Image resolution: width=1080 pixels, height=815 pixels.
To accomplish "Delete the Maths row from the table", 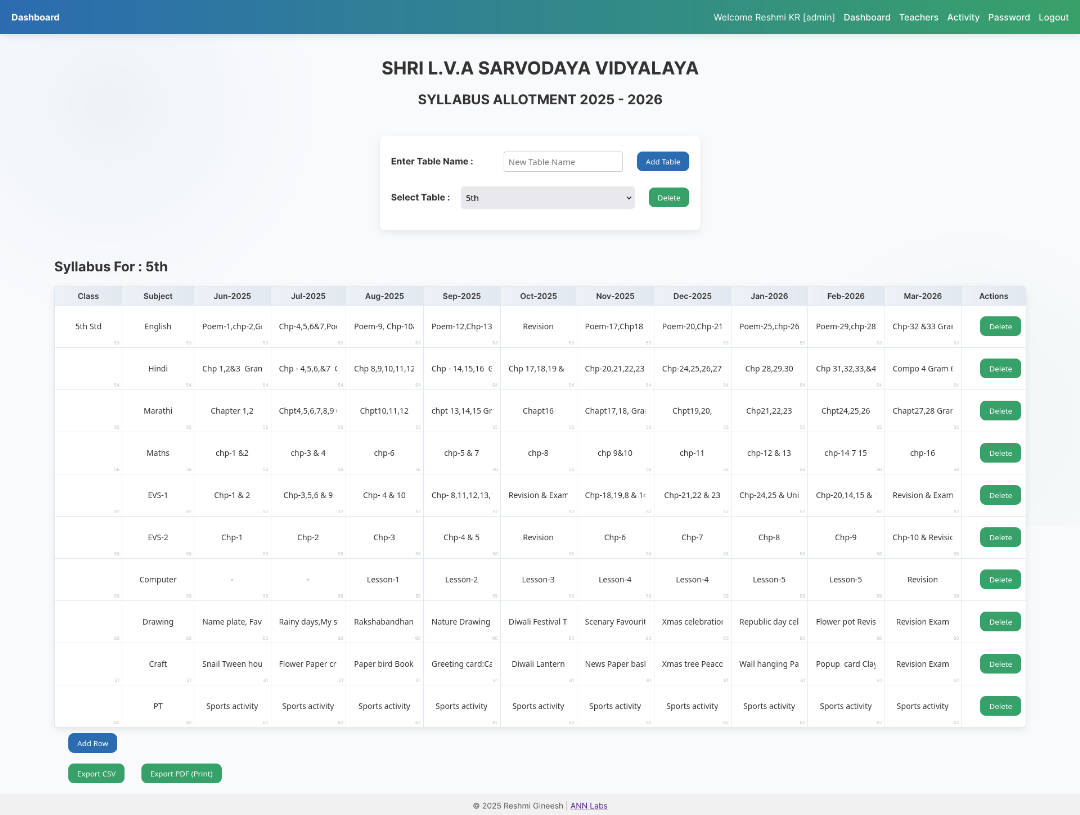I will click(x=999, y=453).
